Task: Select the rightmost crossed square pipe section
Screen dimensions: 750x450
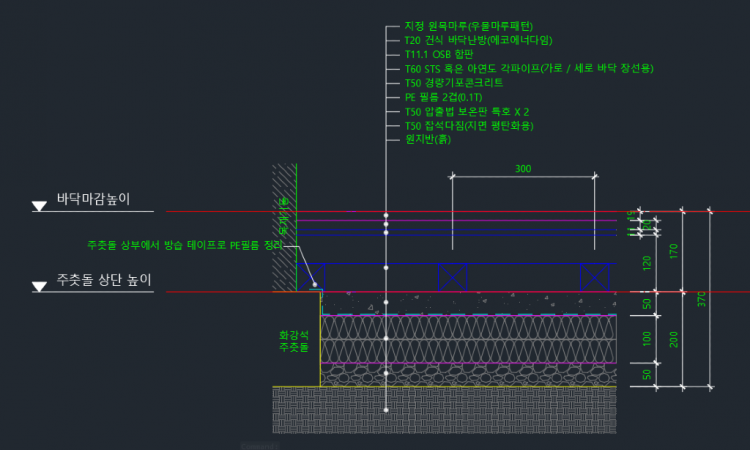Action: coord(595,278)
